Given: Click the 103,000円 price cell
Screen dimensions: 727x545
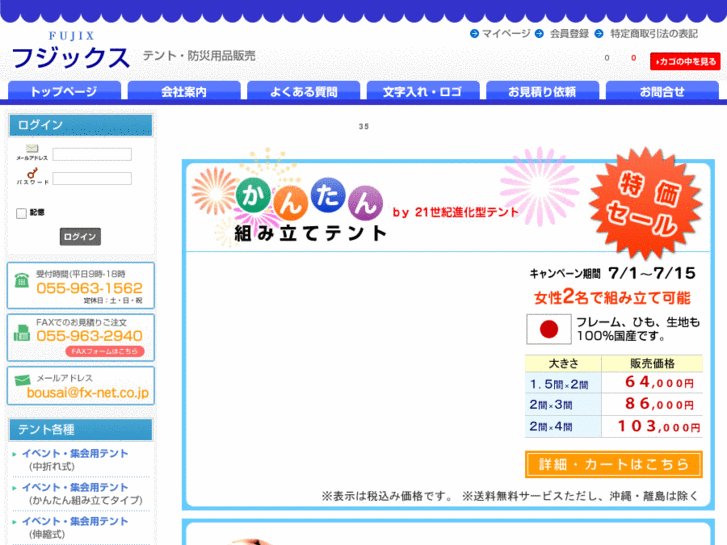Looking at the screenshot, I should pyautogui.click(x=652, y=426).
